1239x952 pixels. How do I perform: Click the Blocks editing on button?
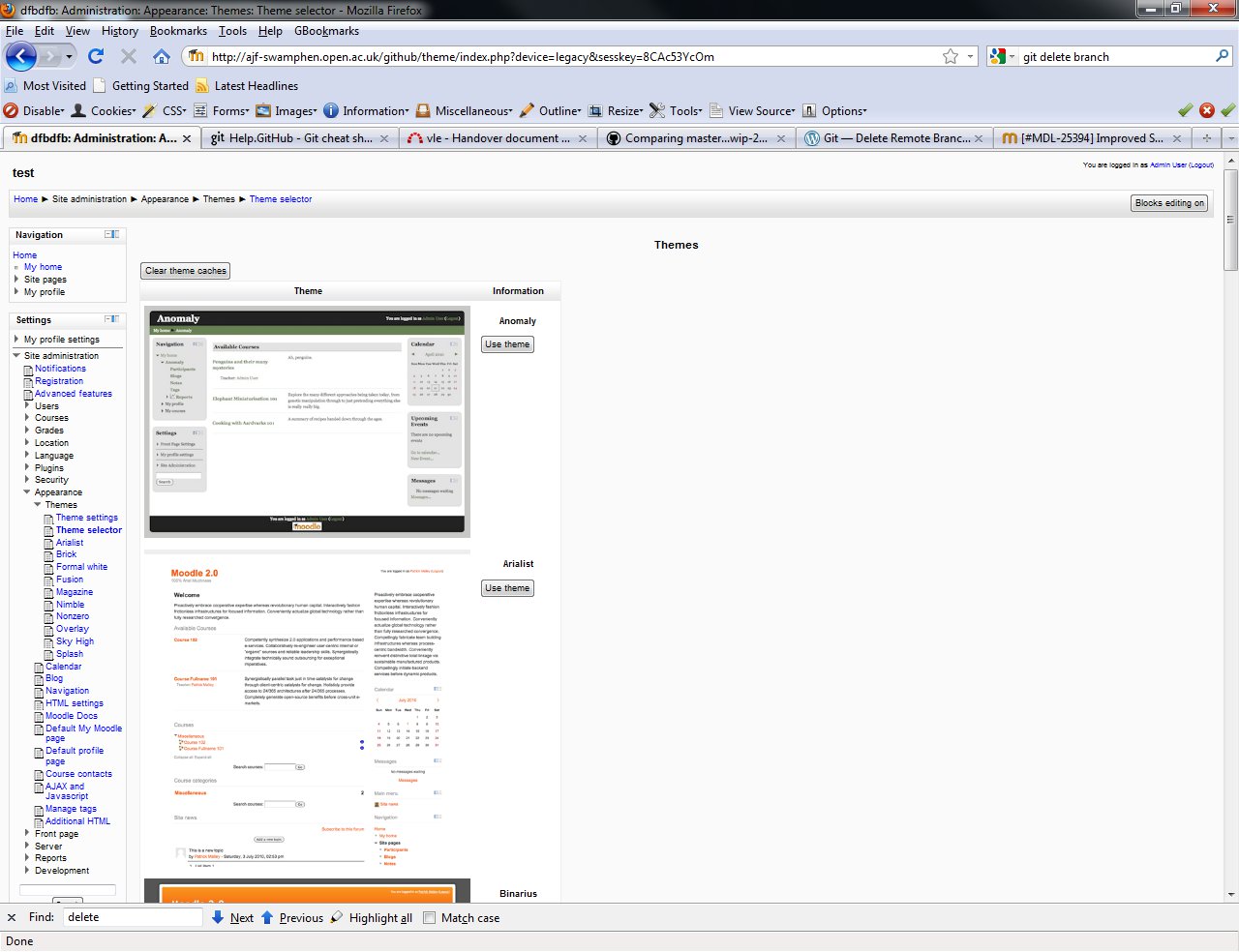(1170, 203)
